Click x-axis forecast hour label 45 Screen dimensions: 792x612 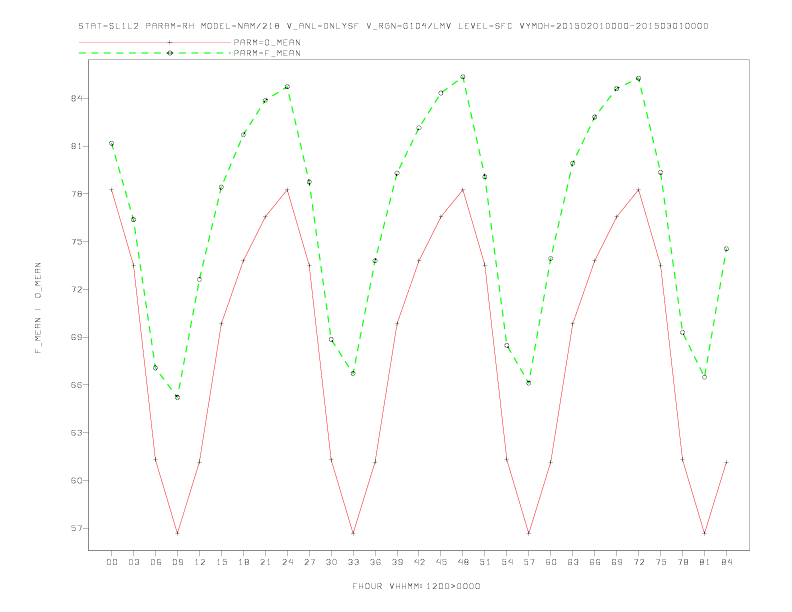pyautogui.click(x=441, y=562)
